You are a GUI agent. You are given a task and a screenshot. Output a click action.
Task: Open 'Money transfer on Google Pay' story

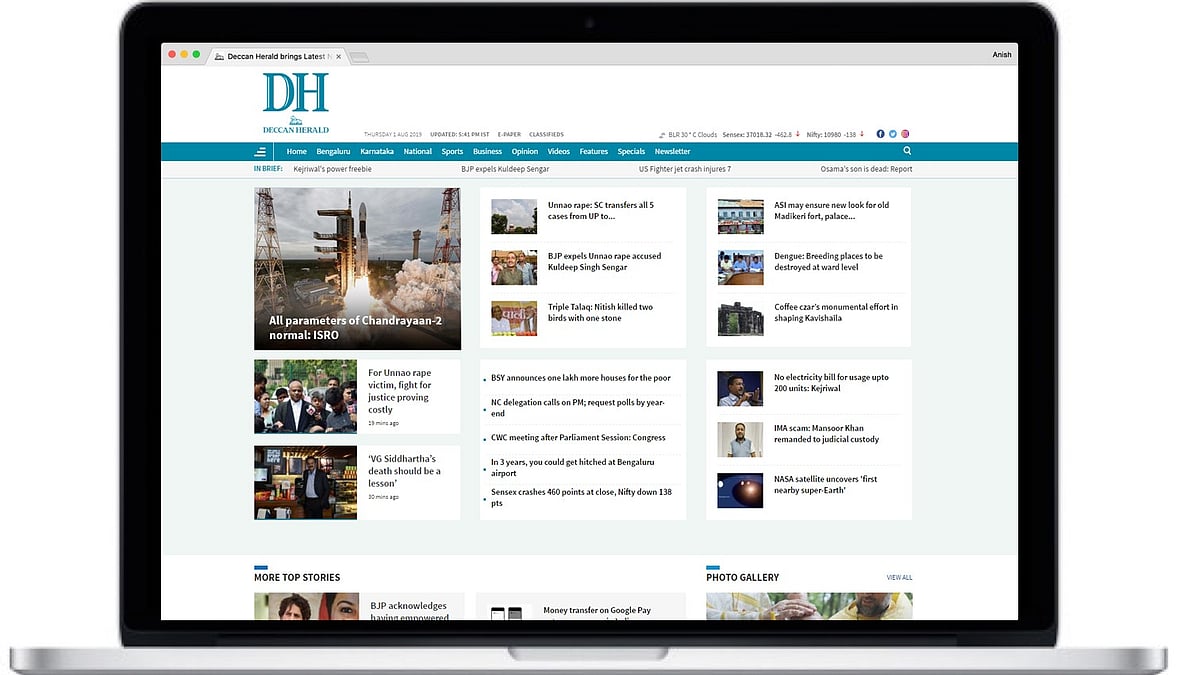click(x=597, y=610)
